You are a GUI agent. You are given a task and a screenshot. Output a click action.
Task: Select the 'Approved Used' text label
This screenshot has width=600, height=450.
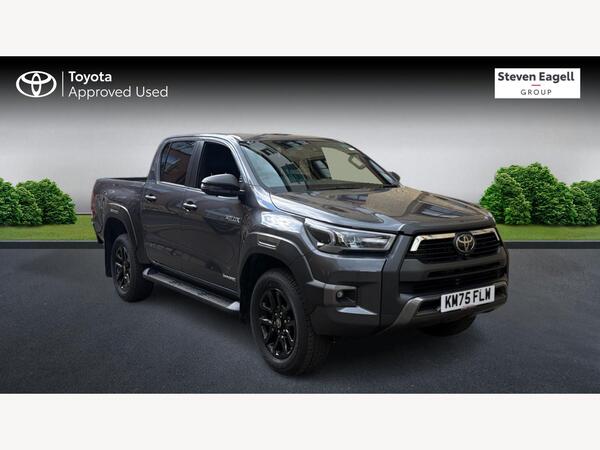pyautogui.click(x=118, y=92)
